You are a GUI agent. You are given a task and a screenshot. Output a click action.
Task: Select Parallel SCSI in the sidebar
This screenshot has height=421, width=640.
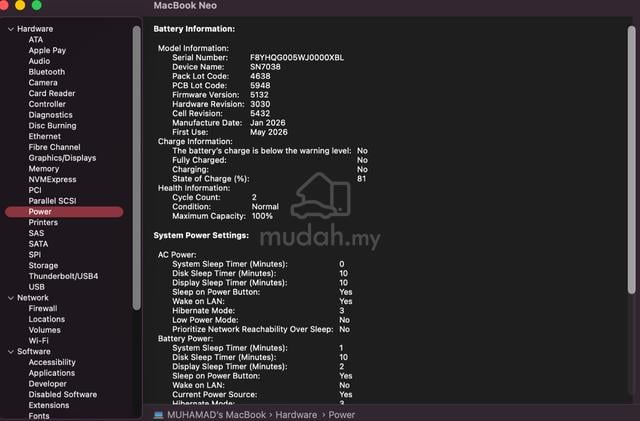point(52,201)
